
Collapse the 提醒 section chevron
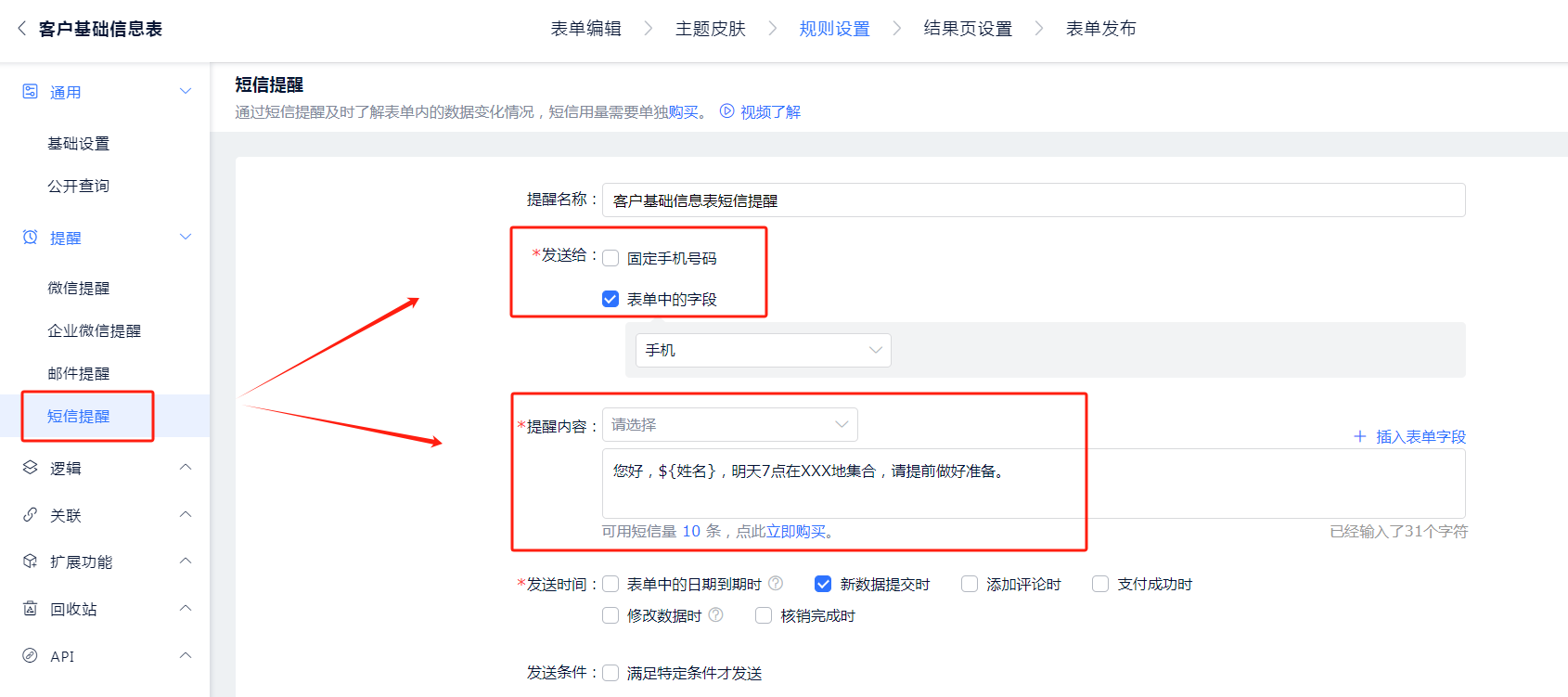pyautogui.click(x=186, y=237)
